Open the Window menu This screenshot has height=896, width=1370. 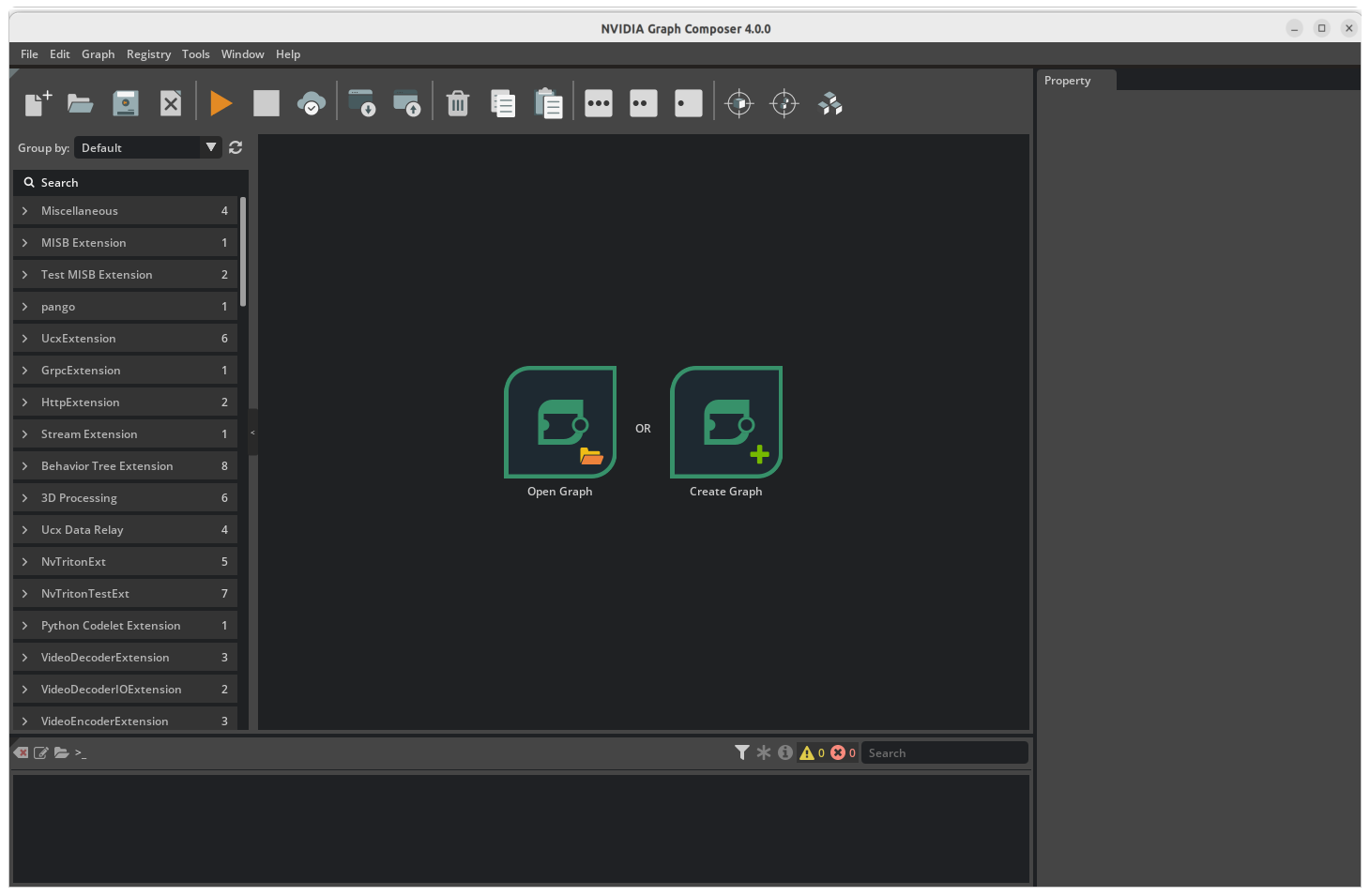click(x=242, y=54)
